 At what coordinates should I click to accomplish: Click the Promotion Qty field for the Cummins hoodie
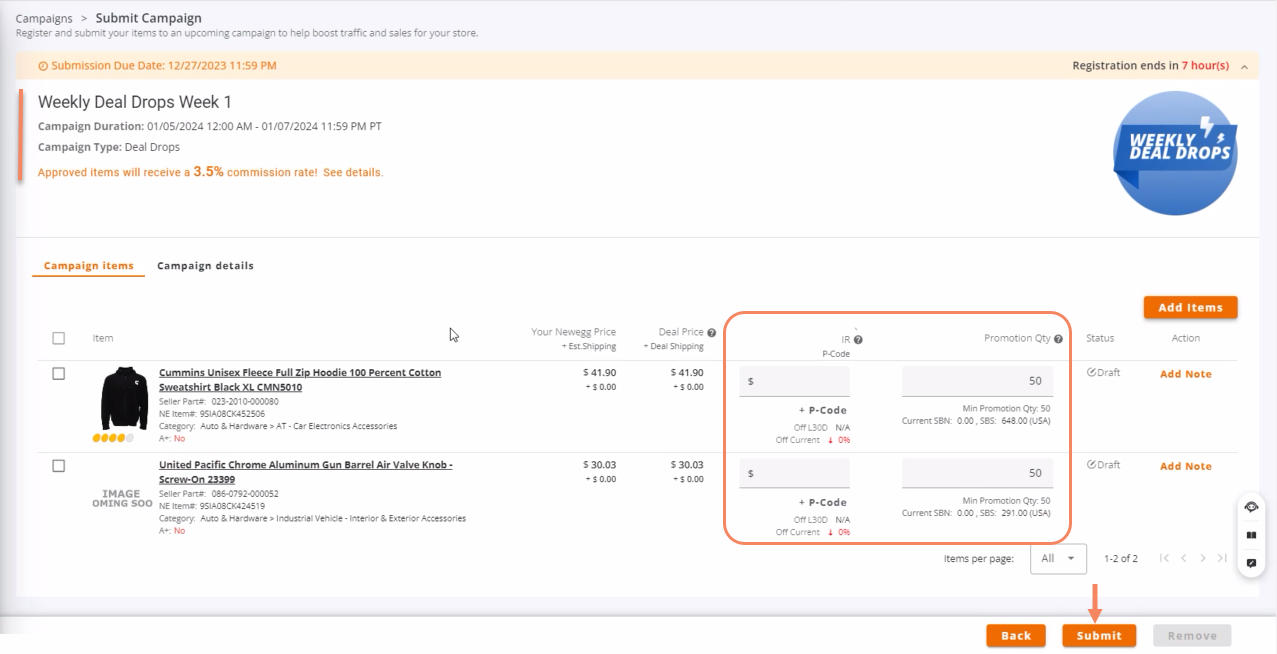[x=977, y=381]
